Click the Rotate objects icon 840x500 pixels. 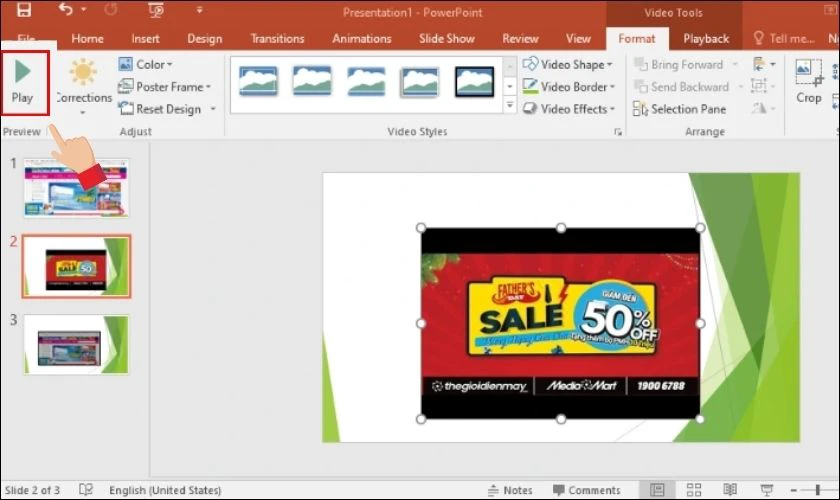coord(764,109)
